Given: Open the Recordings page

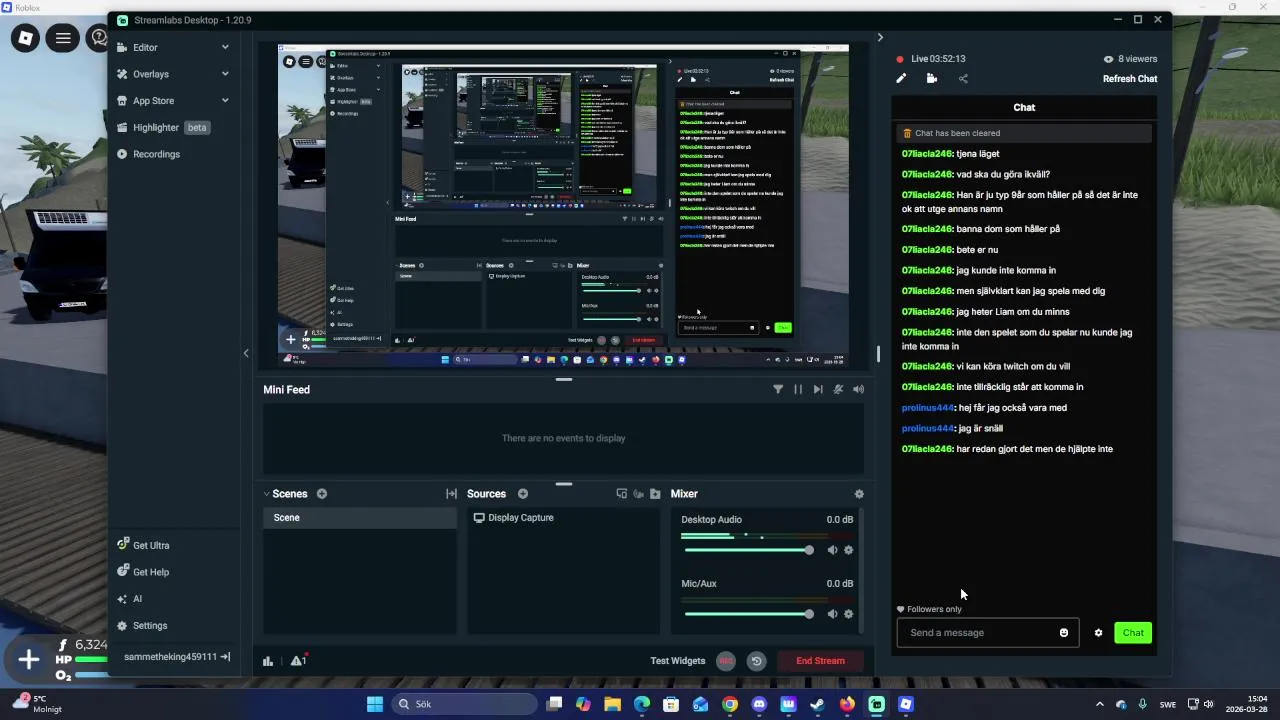Looking at the screenshot, I should 156,154.
